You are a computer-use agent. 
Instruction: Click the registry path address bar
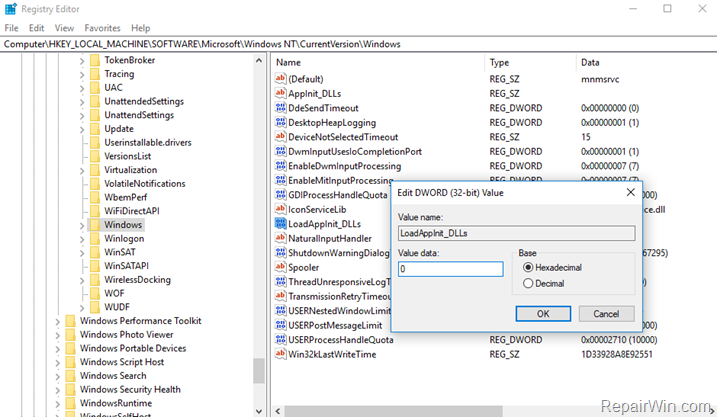click(358, 44)
